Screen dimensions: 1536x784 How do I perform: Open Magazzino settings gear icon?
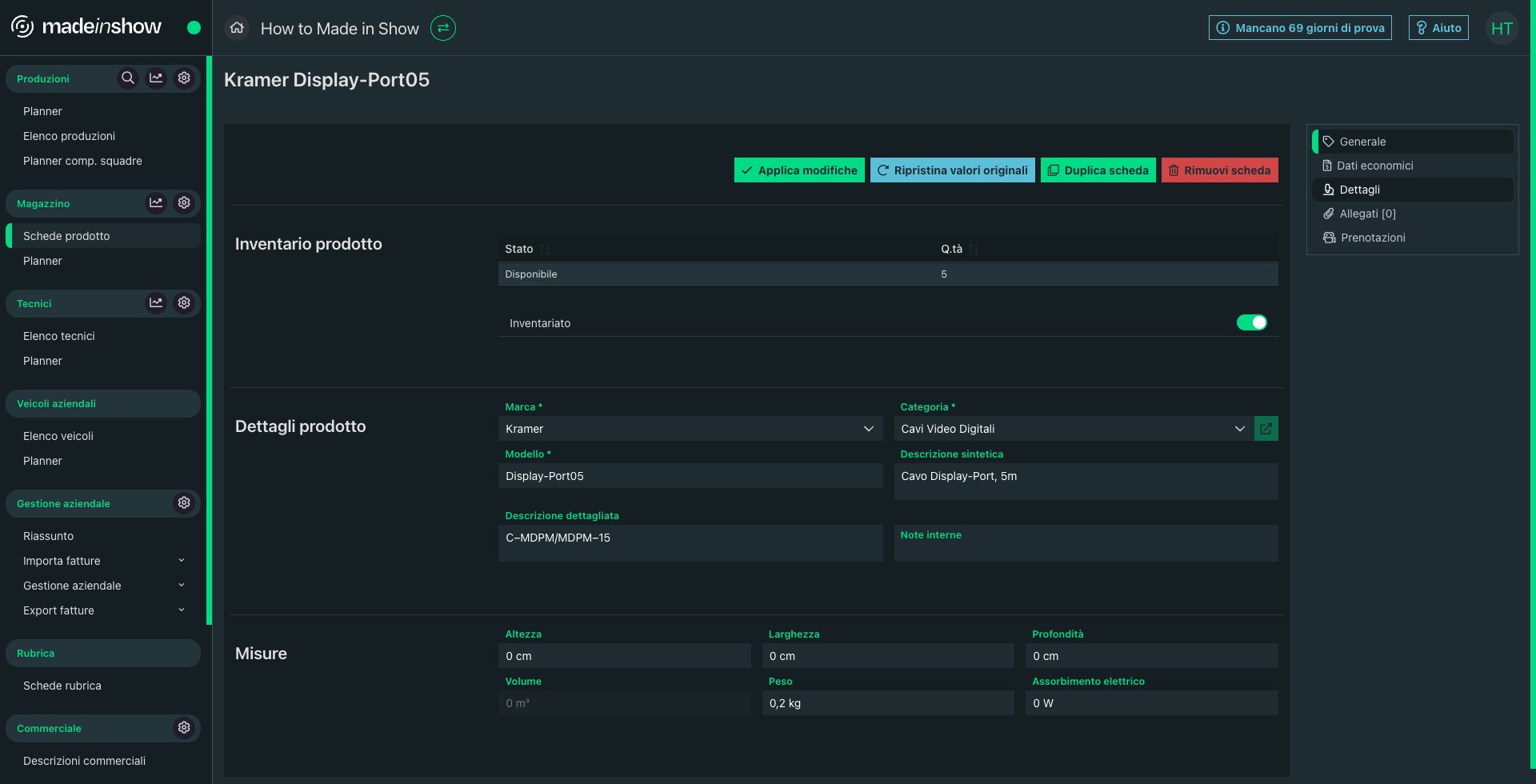(184, 202)
